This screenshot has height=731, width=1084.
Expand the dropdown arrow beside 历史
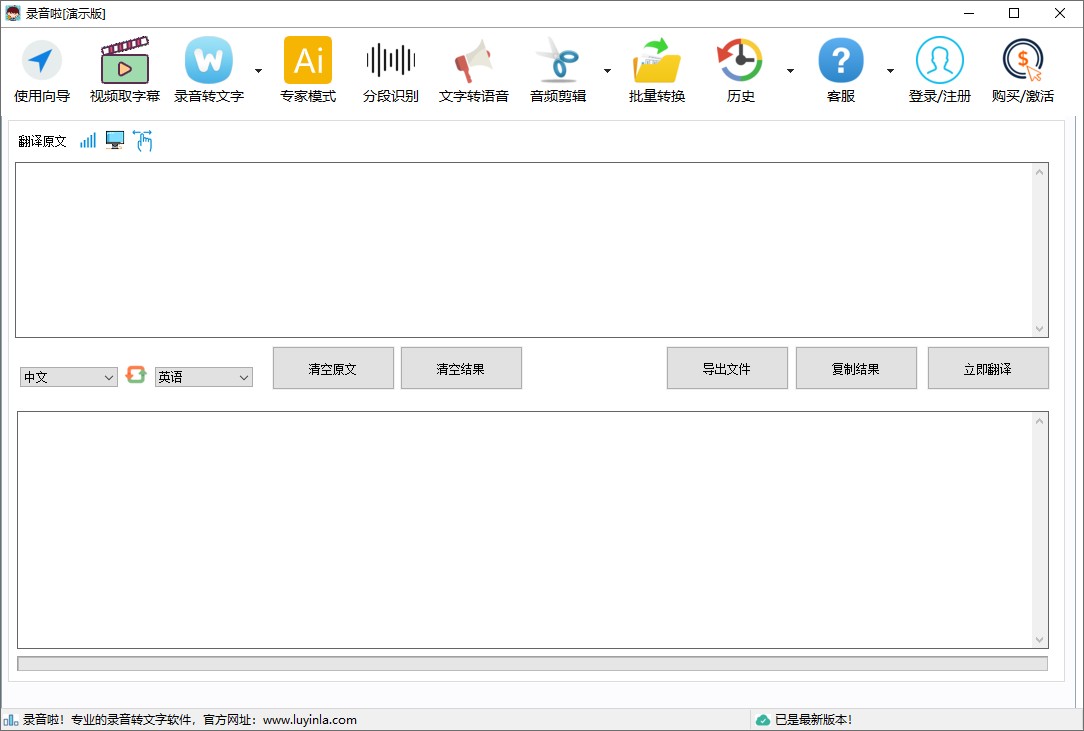pos(790,71)
